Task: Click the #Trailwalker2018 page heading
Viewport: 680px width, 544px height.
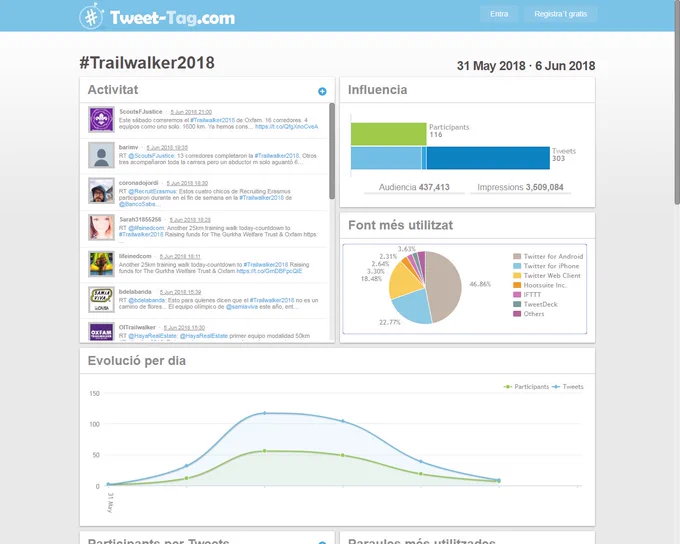Action: tap(147, 63)
